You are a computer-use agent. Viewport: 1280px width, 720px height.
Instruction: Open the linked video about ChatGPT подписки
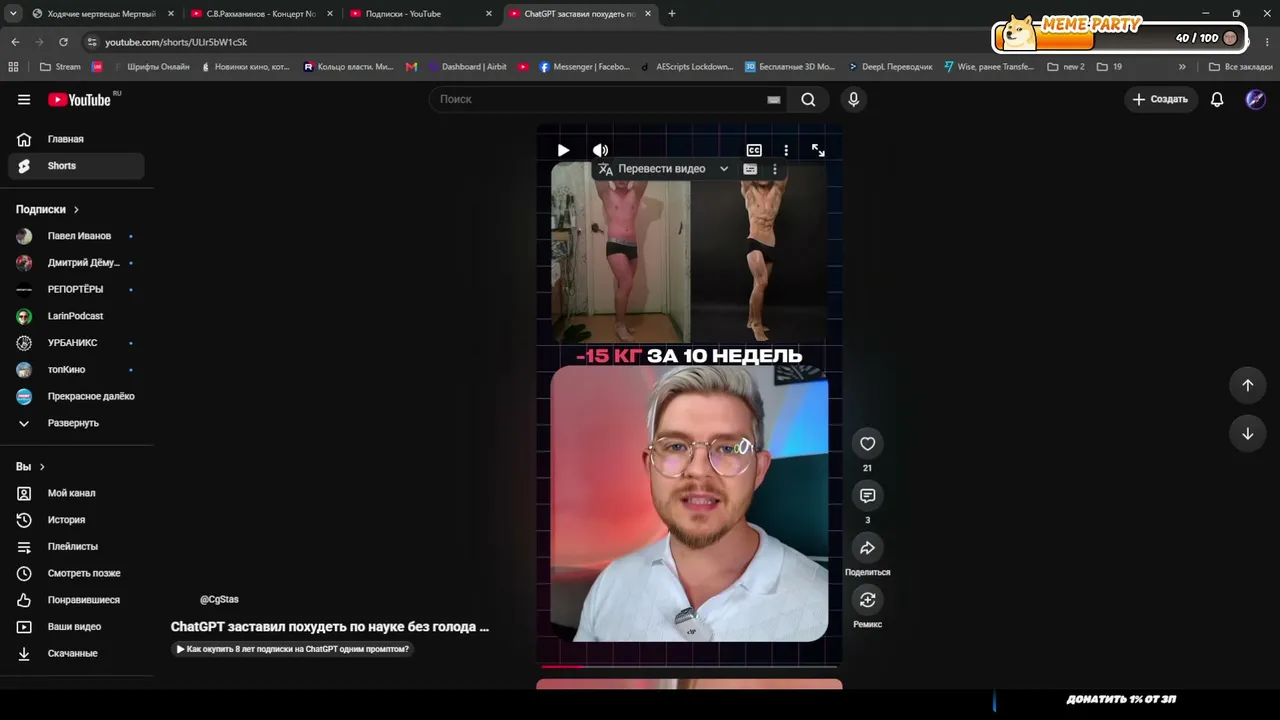click(293, 649)
